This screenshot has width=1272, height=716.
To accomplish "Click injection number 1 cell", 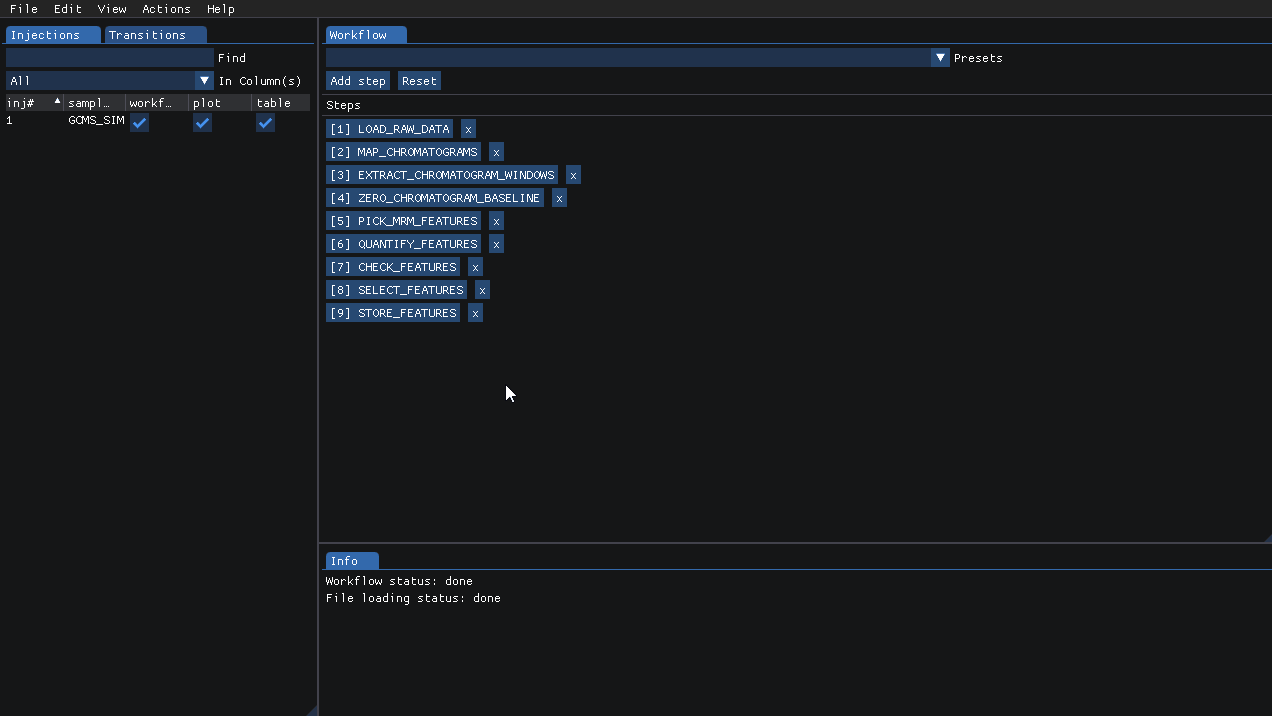I will 10,120.
